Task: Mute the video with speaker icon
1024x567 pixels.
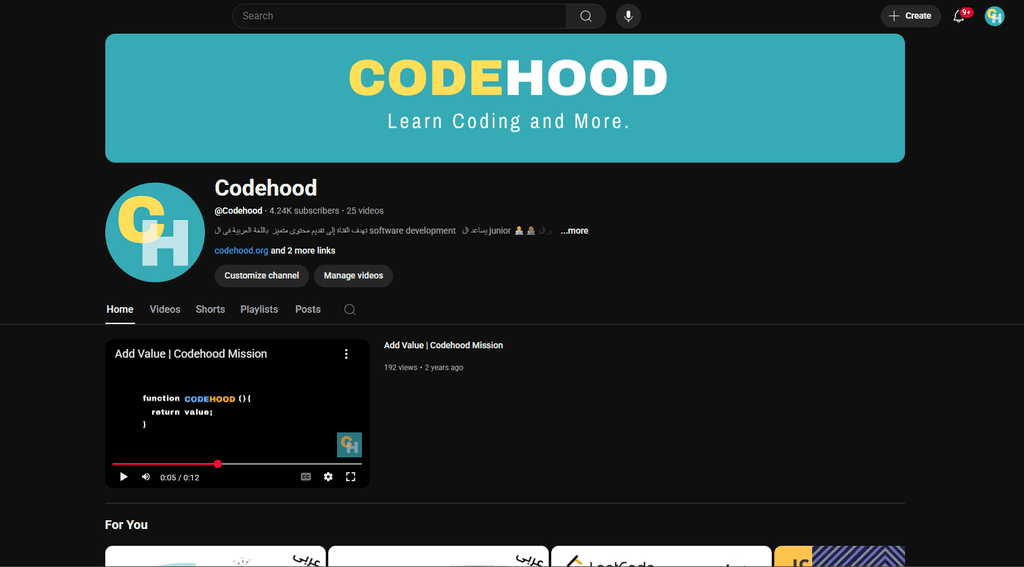Action: (146, 477)
